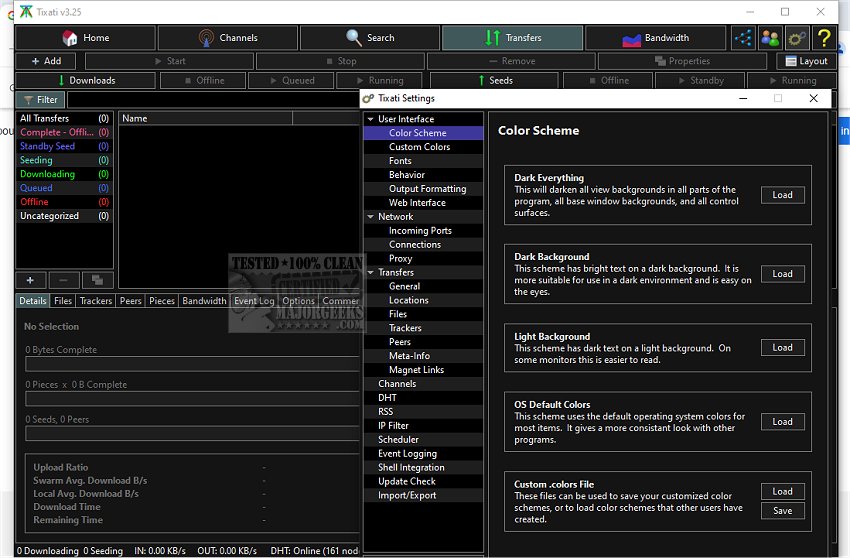850x558 pixels.
Task: Collapse the User Interface tree section
Action: (x=370, y=119)
